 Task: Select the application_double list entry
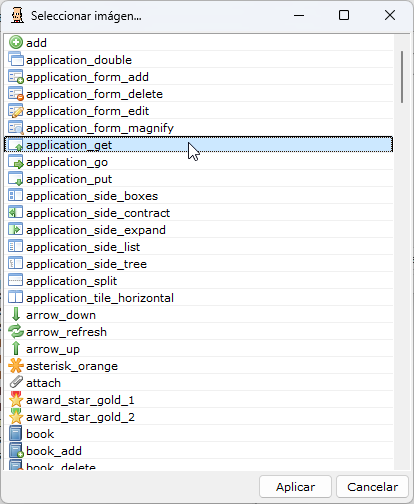click(199, 60)
